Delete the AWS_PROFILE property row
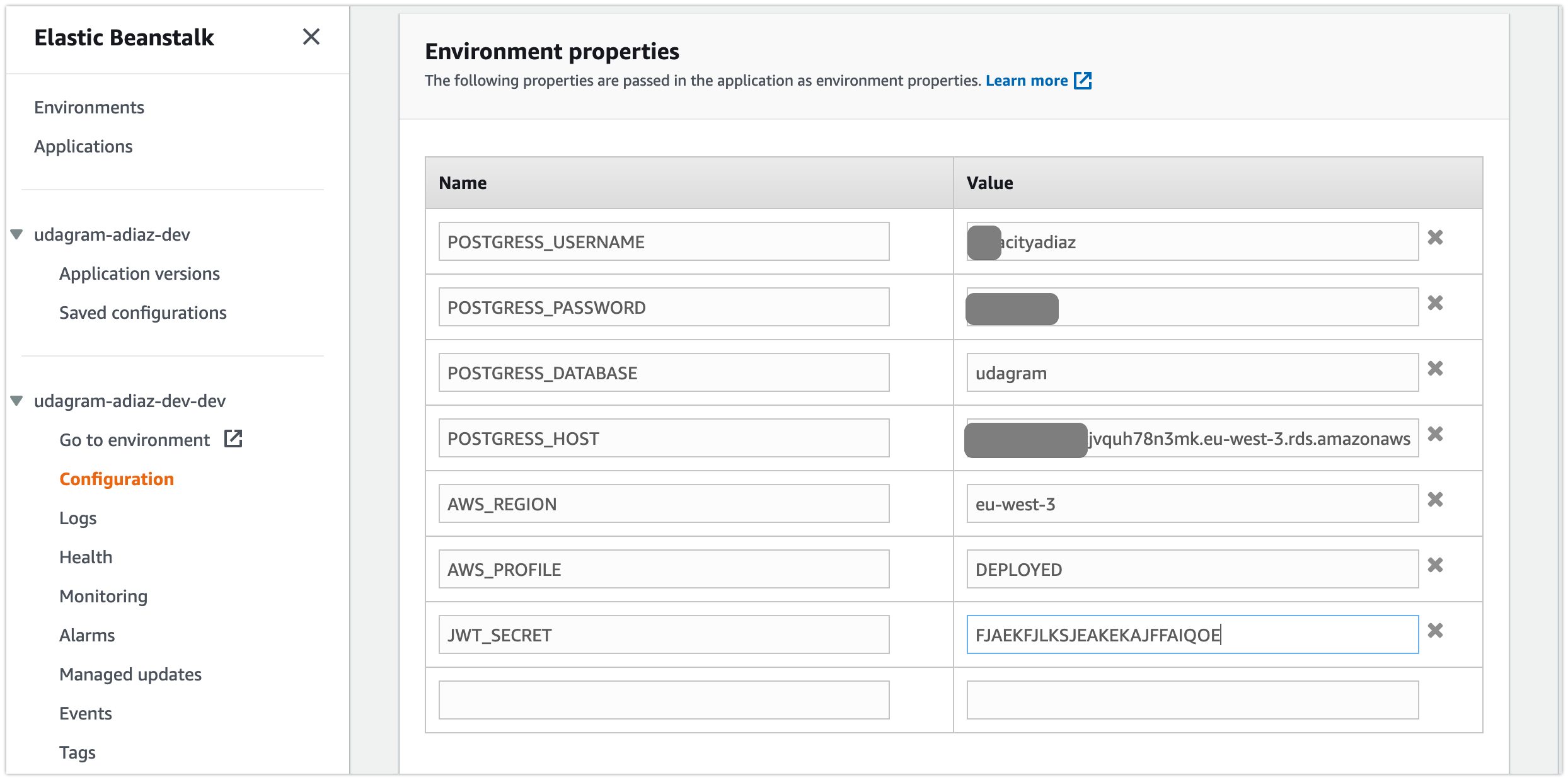 [x=1435, y=565]
